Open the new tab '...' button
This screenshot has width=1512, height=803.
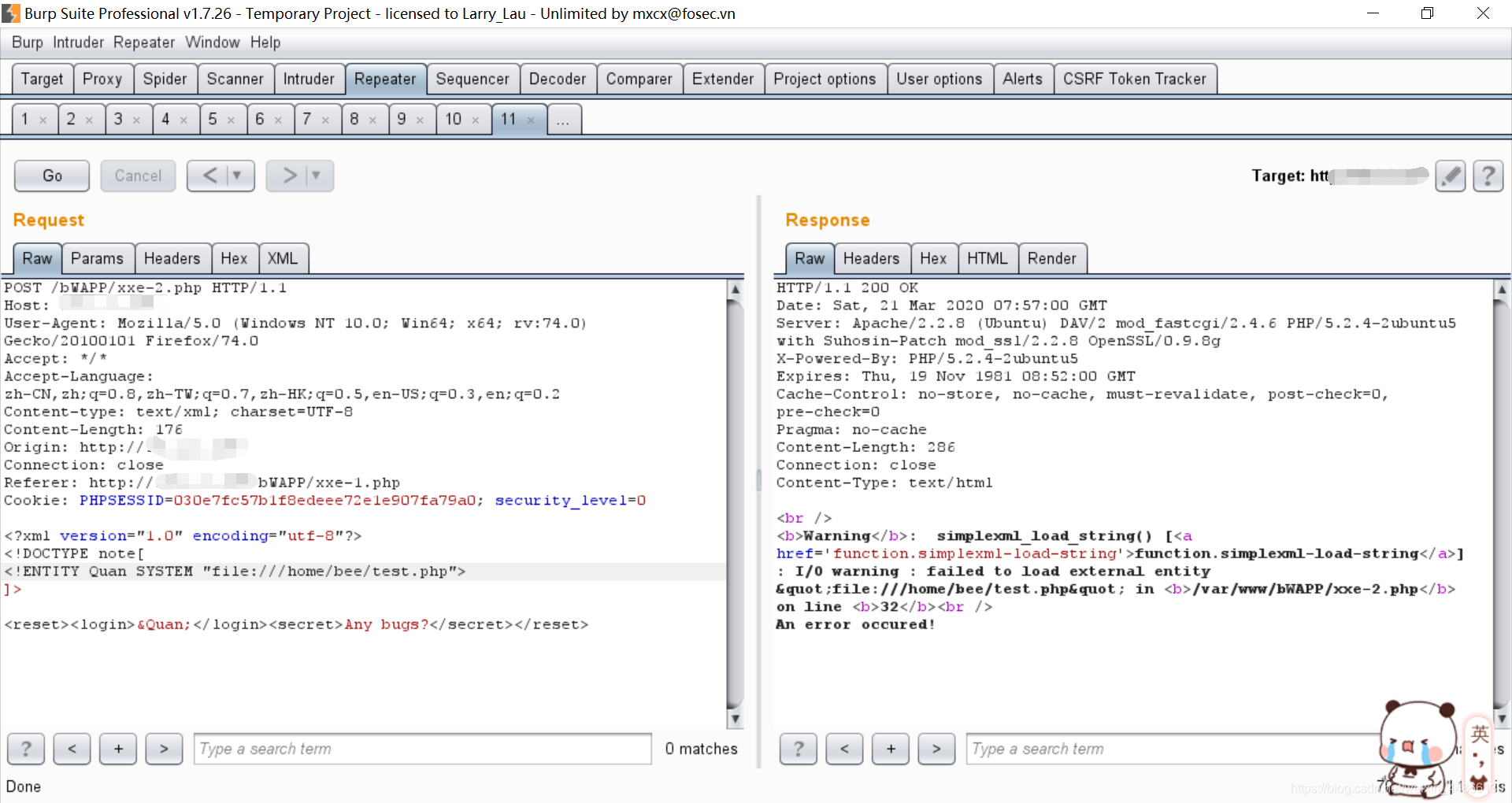click(563, 120)
